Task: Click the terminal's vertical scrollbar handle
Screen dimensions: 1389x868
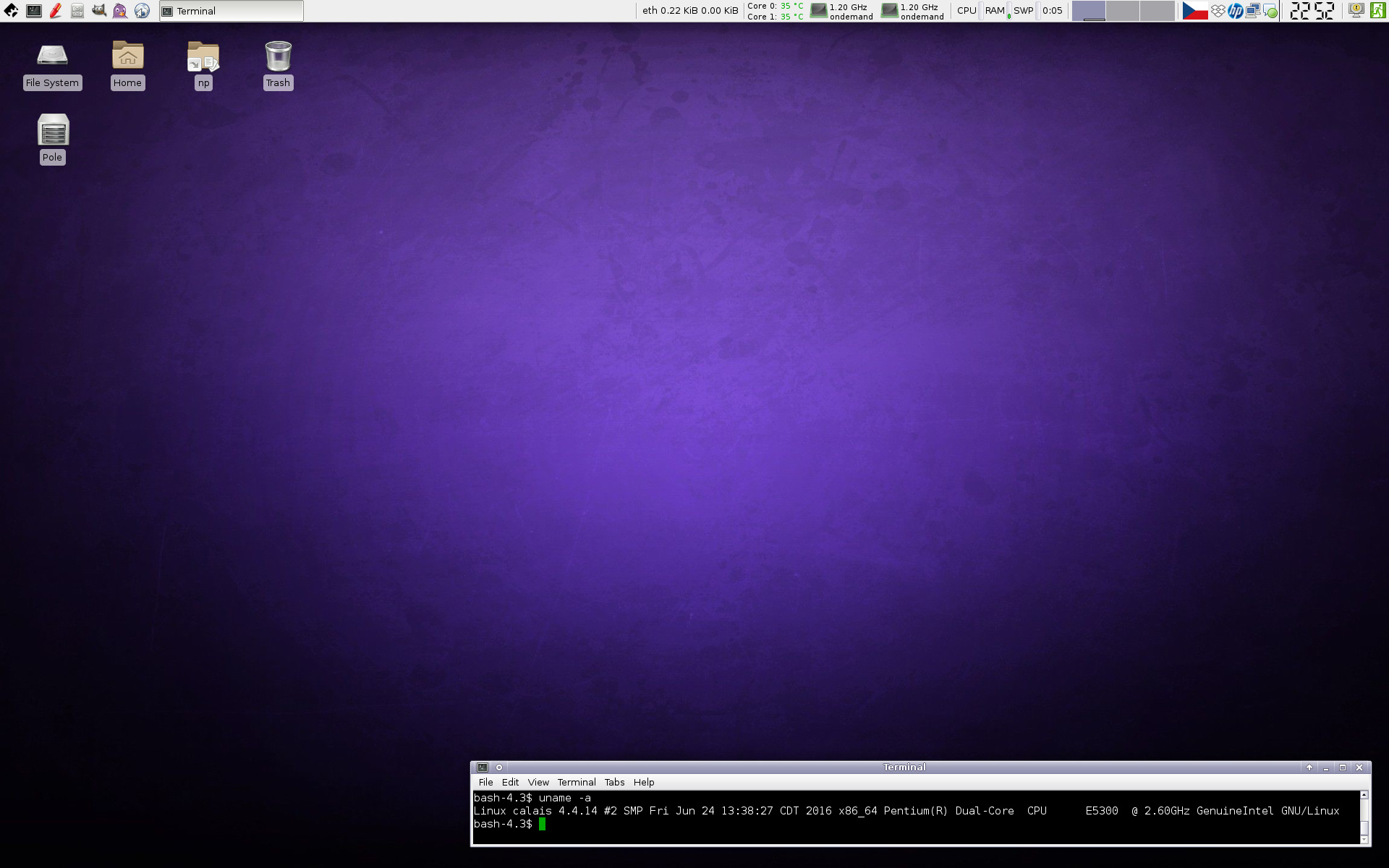Action: [1364, 827]
